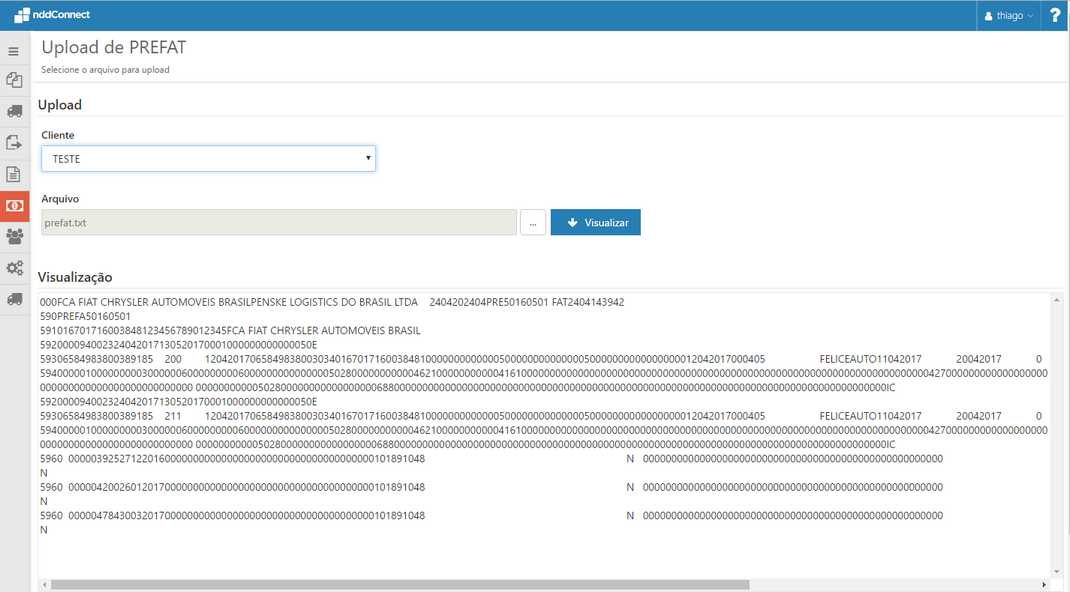
Task: Select the highlighted money icon in sidebar
Action: pyautogui.click(x=14, y=205)
